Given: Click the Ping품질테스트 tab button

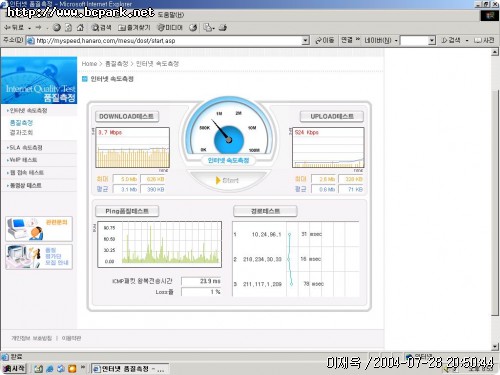Looking at the screenshot, I should click(127, 211).
